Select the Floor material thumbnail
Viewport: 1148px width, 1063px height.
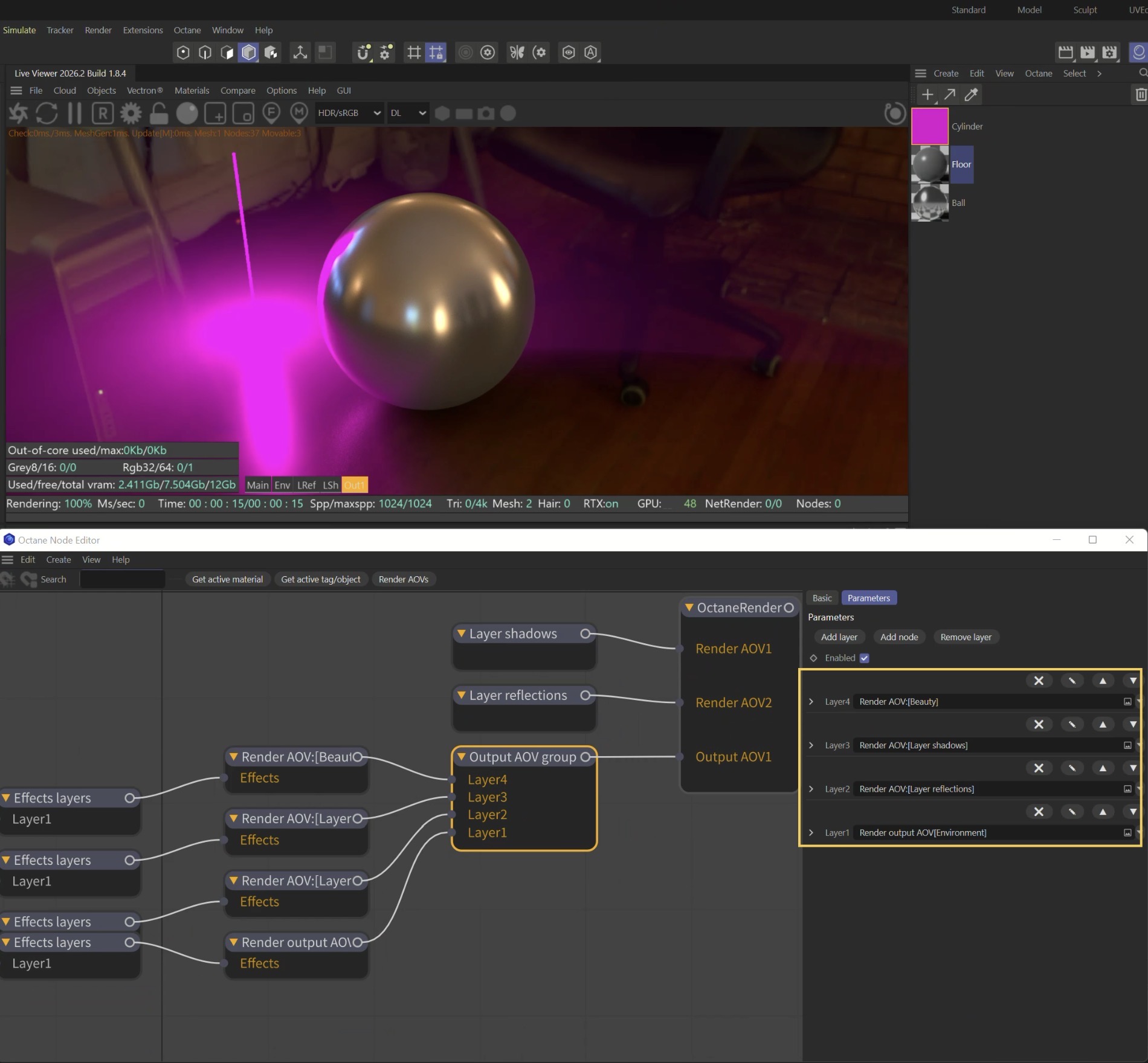[929, 164]
